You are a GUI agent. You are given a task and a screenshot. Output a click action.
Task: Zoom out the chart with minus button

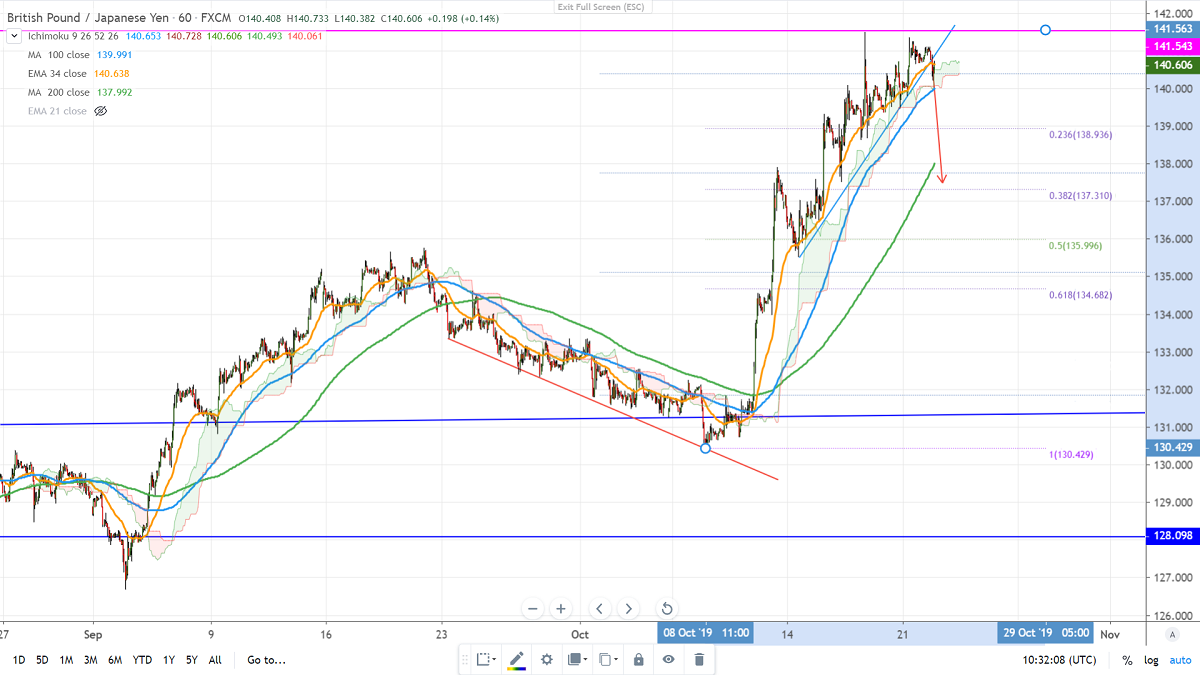click(x=532, y=608)
